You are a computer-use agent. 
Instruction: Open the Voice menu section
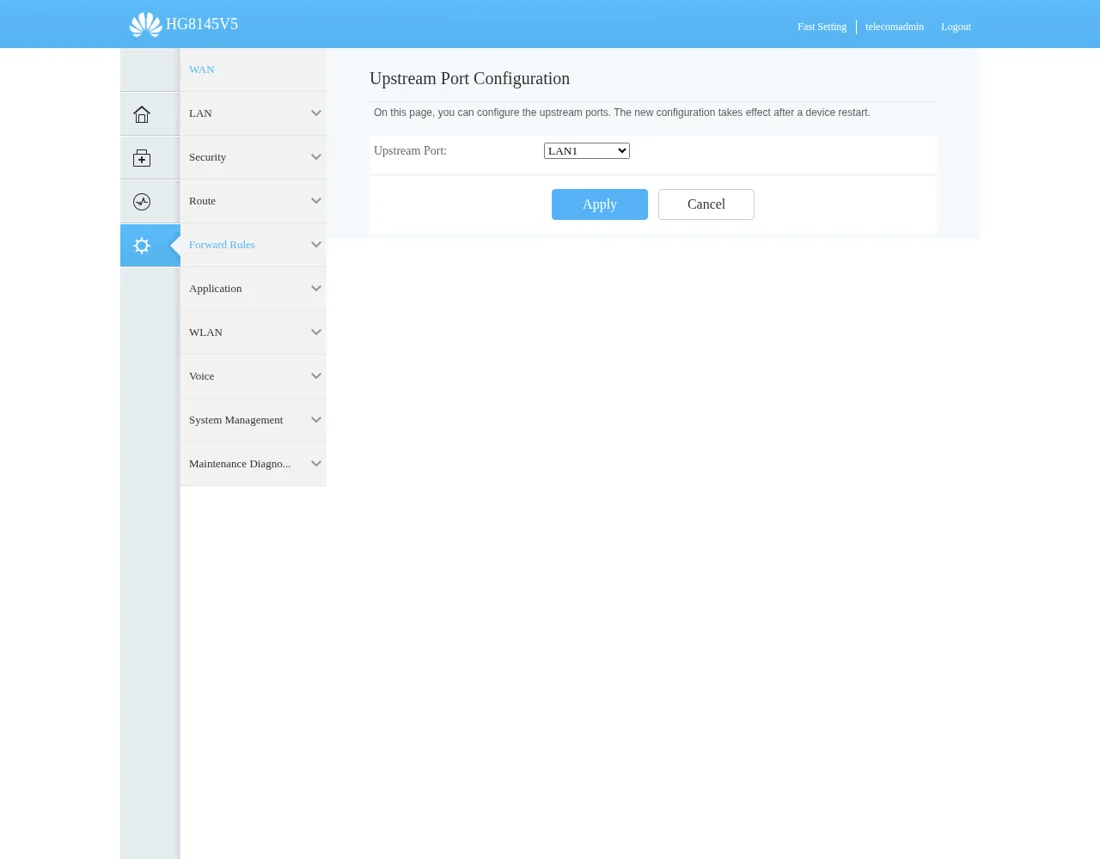[253, 376]
